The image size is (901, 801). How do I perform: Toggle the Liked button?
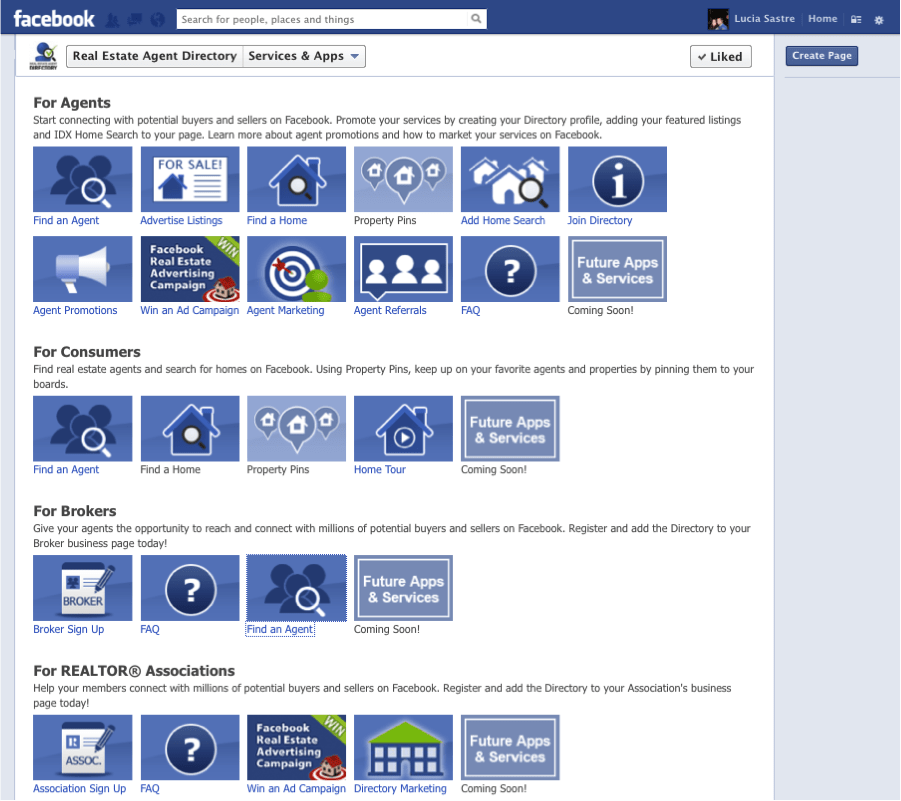point(721,56)
